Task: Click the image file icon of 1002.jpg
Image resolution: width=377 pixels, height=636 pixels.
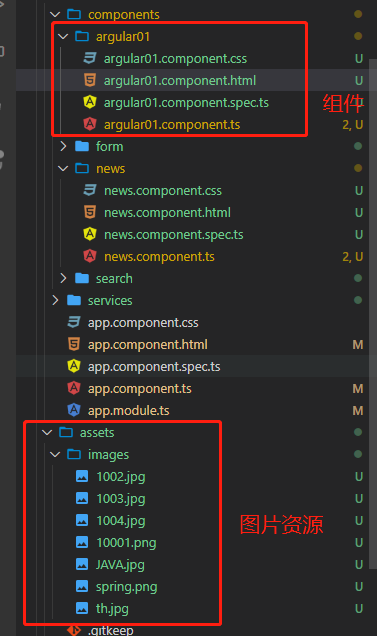Action: (82, 476)
